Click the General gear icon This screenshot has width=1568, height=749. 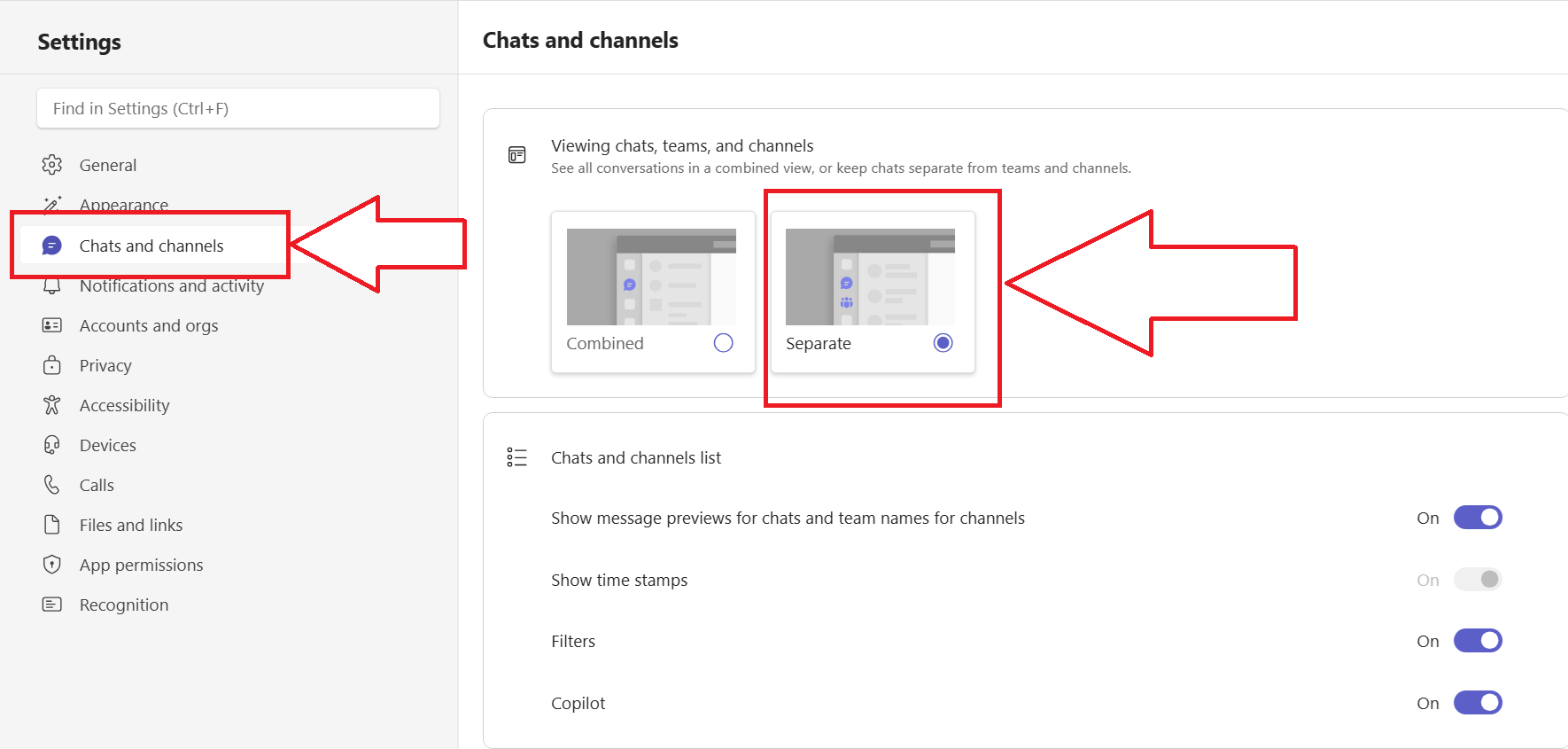tap(52, 165)
